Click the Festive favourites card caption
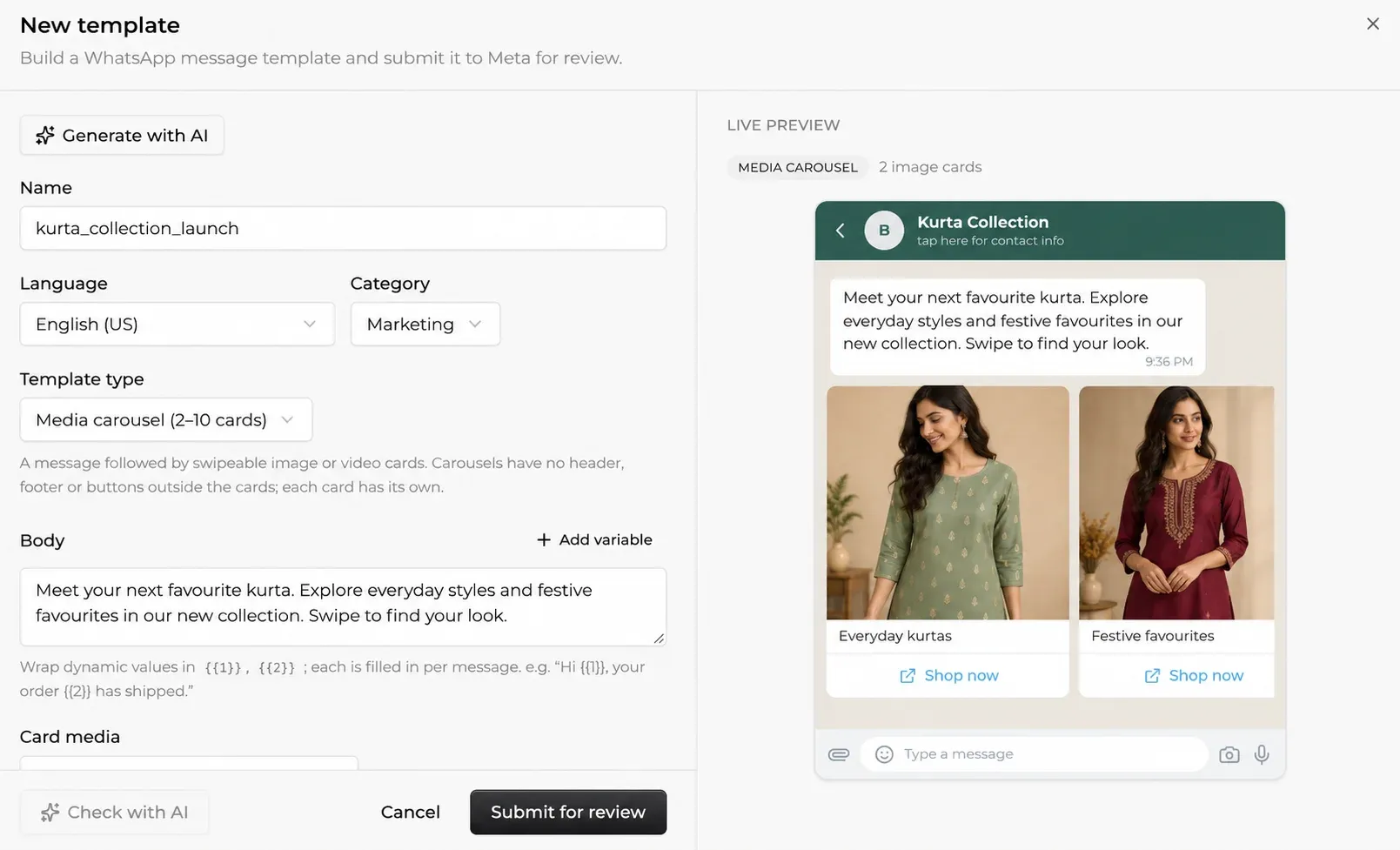 [x=1152, y=636]
